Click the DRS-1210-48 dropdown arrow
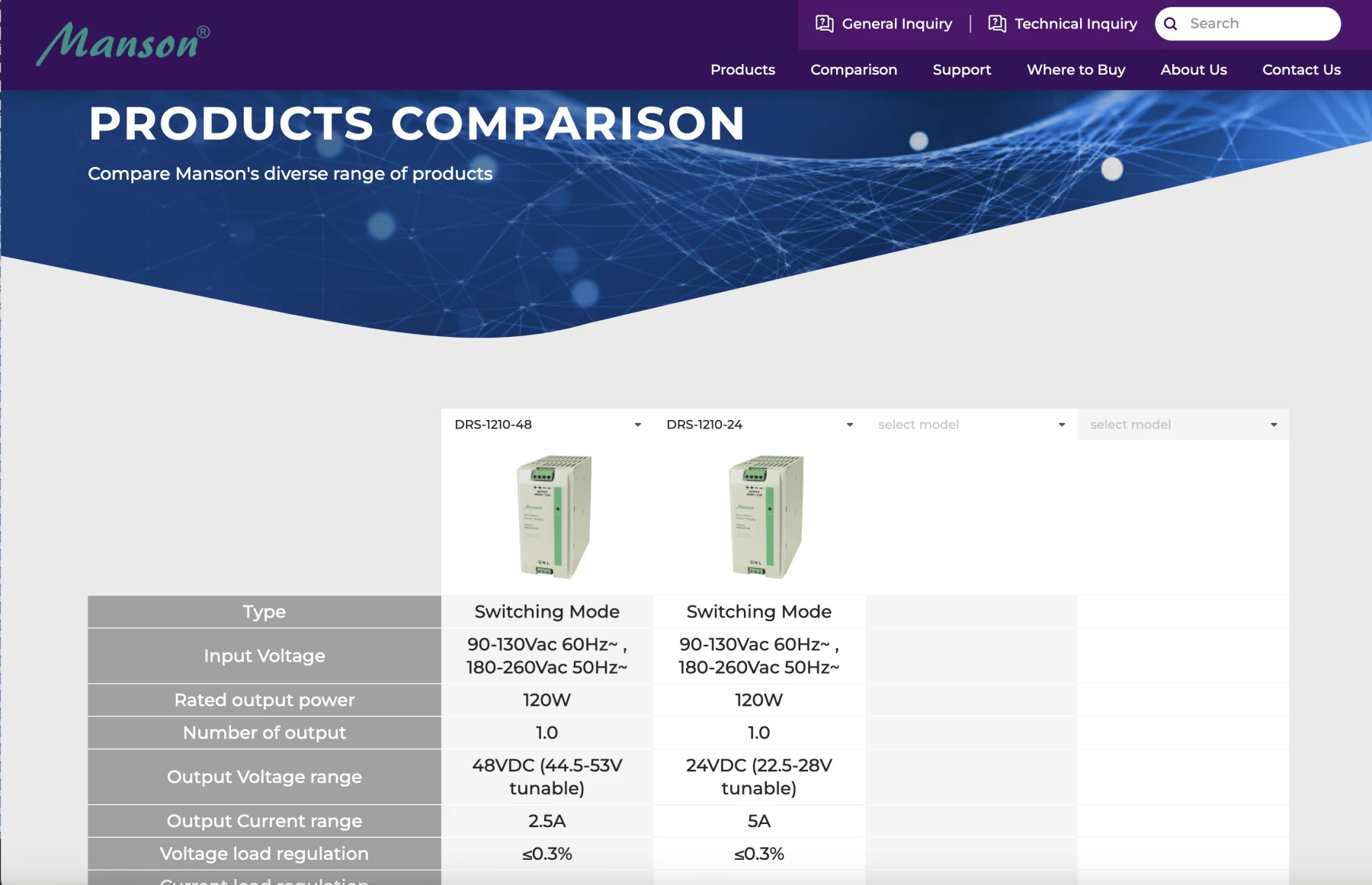 (x=637, y=425)
